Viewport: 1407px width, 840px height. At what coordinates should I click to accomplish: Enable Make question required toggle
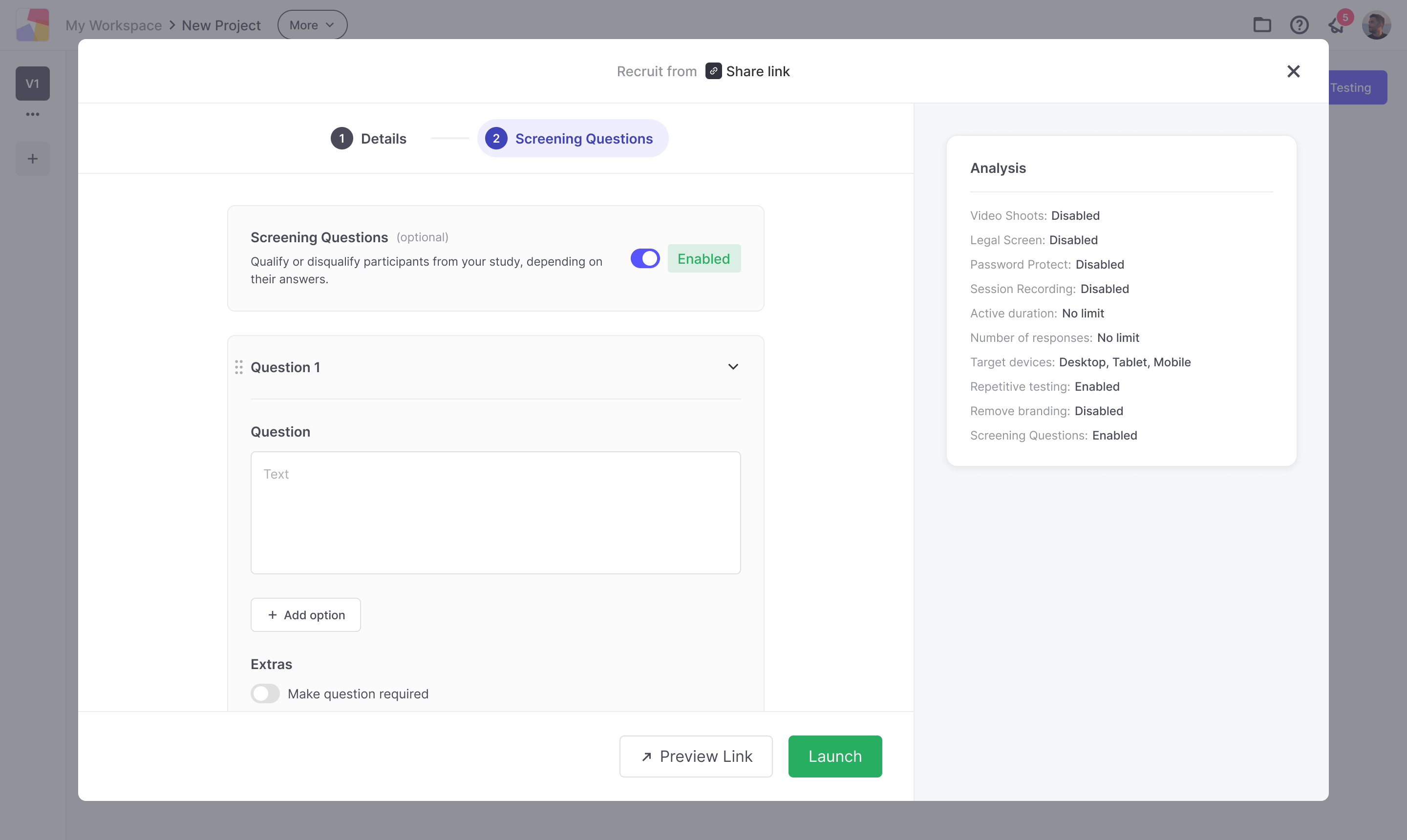[x=265, y=693]
